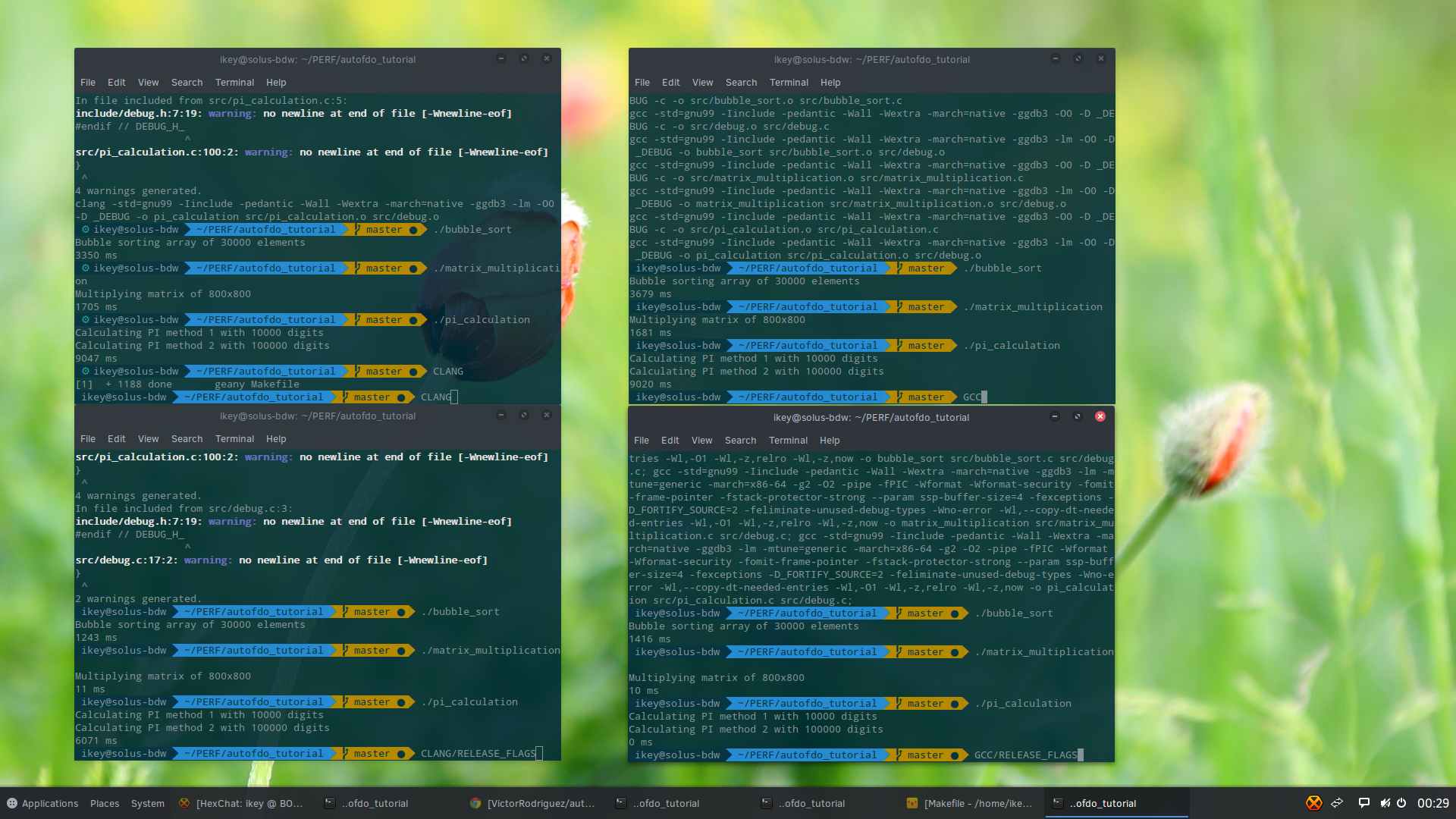1456x819 pixels.
Task: Close the CLANG/RELEASE_FLAGS terminal window
Action: pyautogui.click(x=546, y=415)
